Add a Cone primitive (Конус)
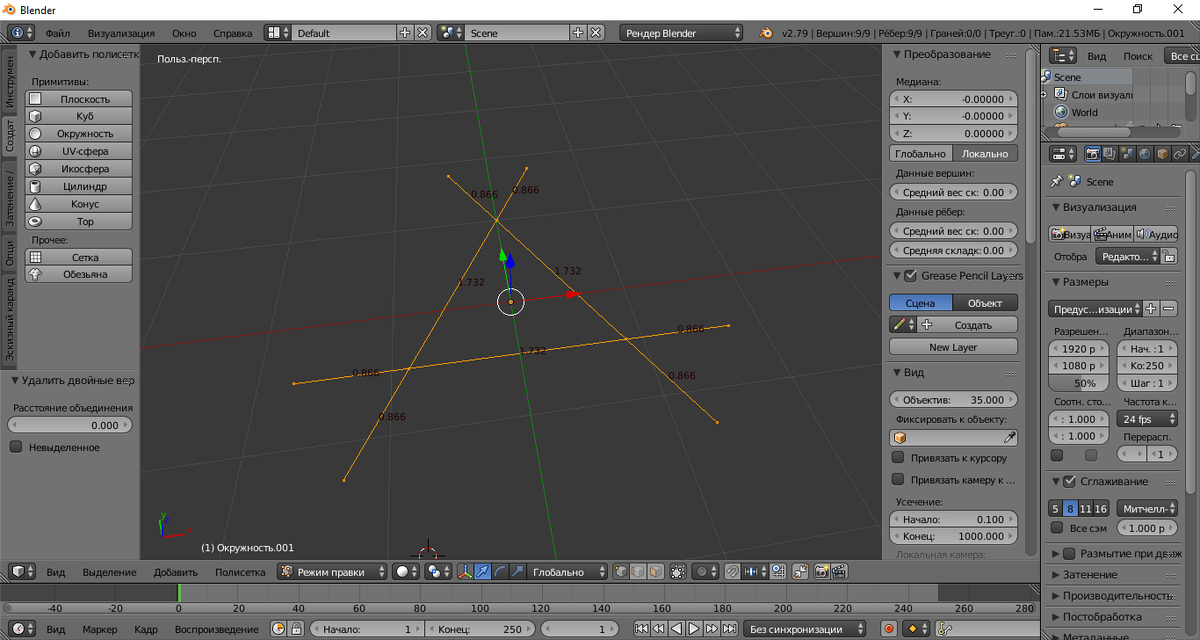 pos(79,204)
